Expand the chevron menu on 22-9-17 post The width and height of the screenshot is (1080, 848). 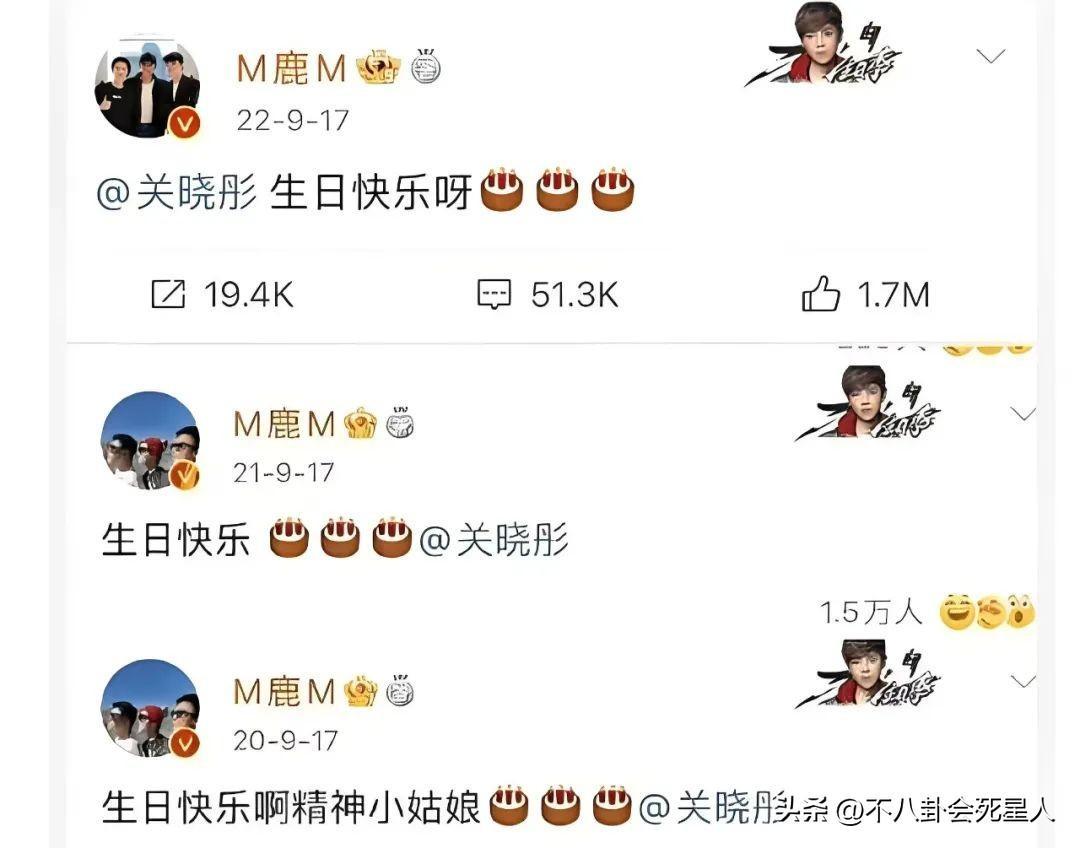coord(991,56)
